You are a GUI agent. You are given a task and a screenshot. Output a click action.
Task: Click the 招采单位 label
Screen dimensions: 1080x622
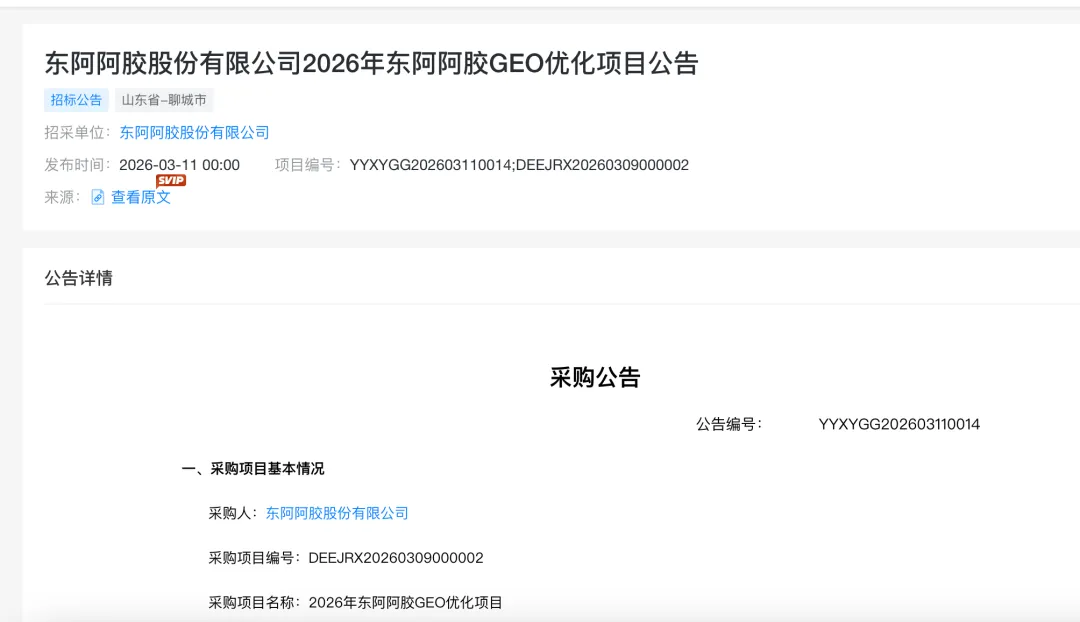click(77, 132)
